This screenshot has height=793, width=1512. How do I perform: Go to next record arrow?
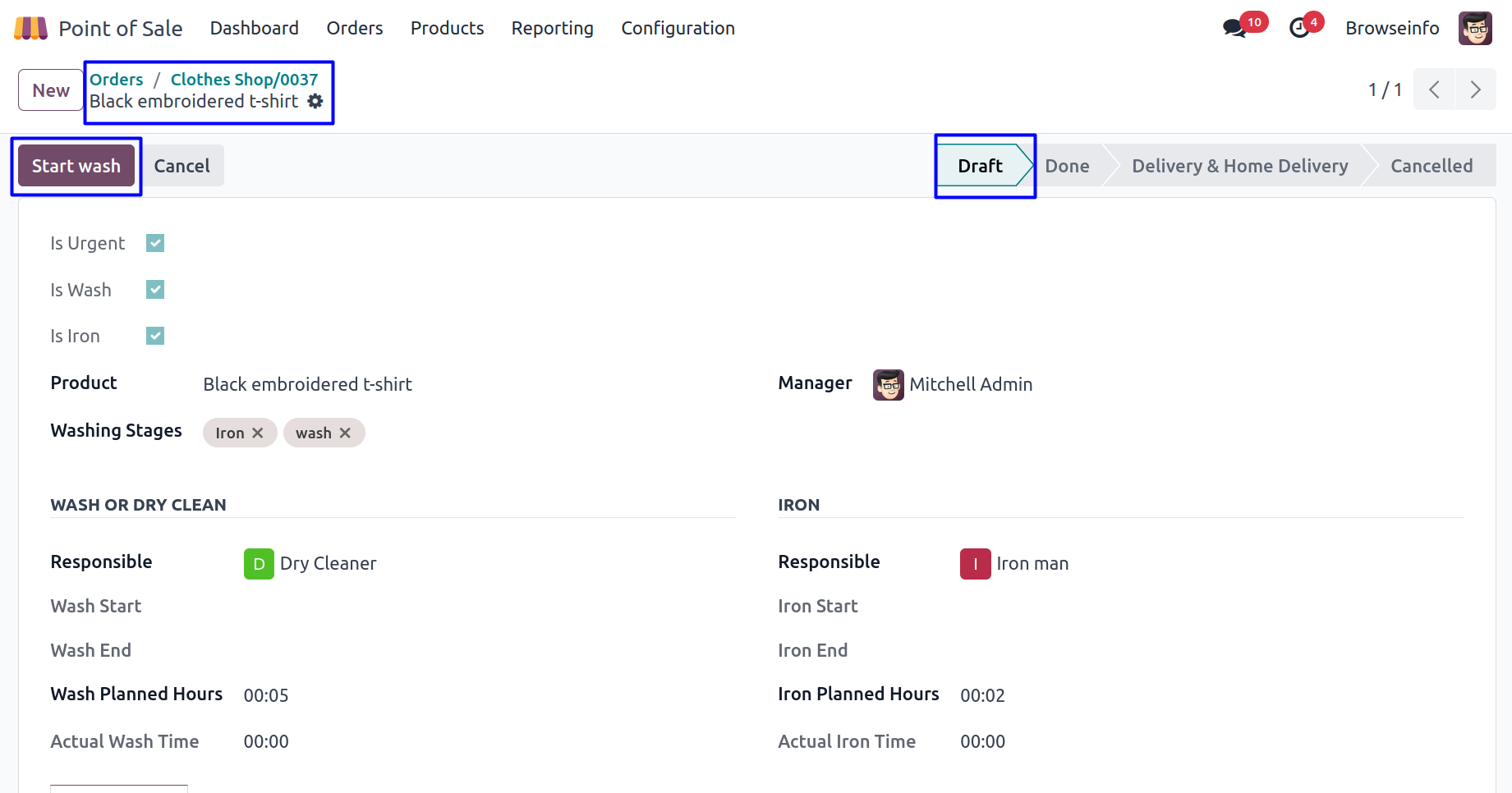[1475, 89]
